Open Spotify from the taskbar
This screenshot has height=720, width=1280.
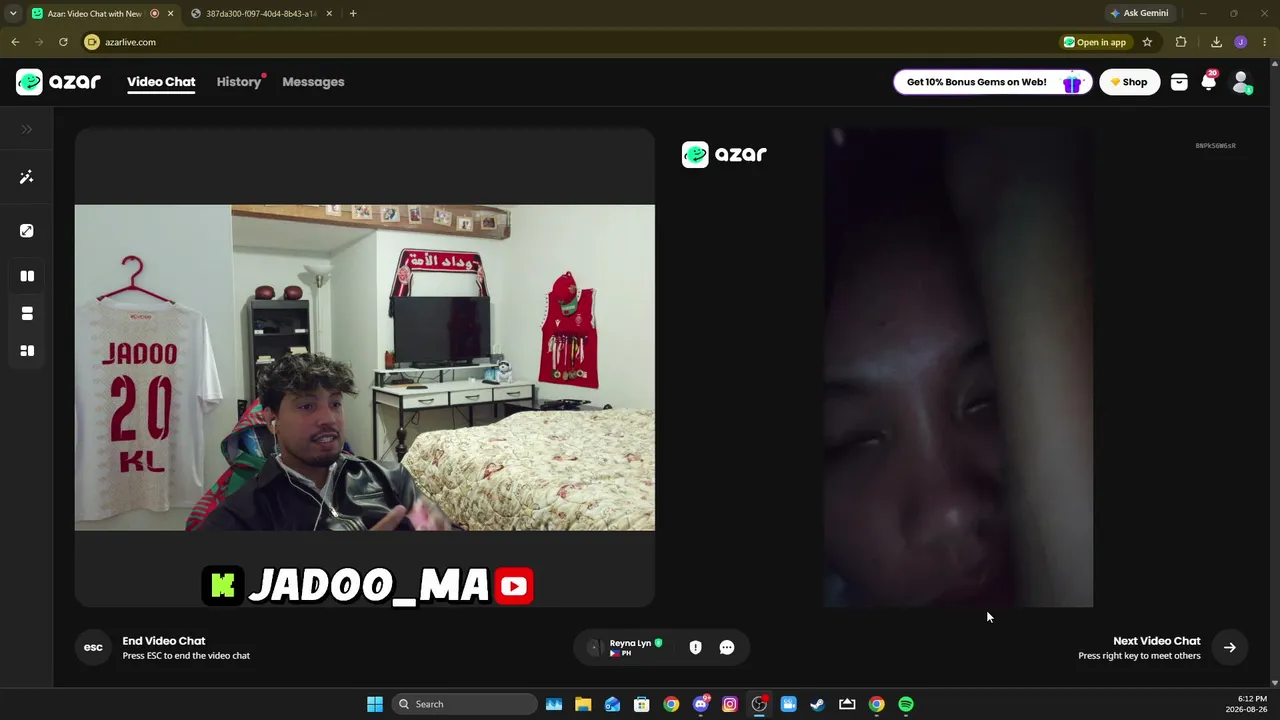(x=906, y=704)
